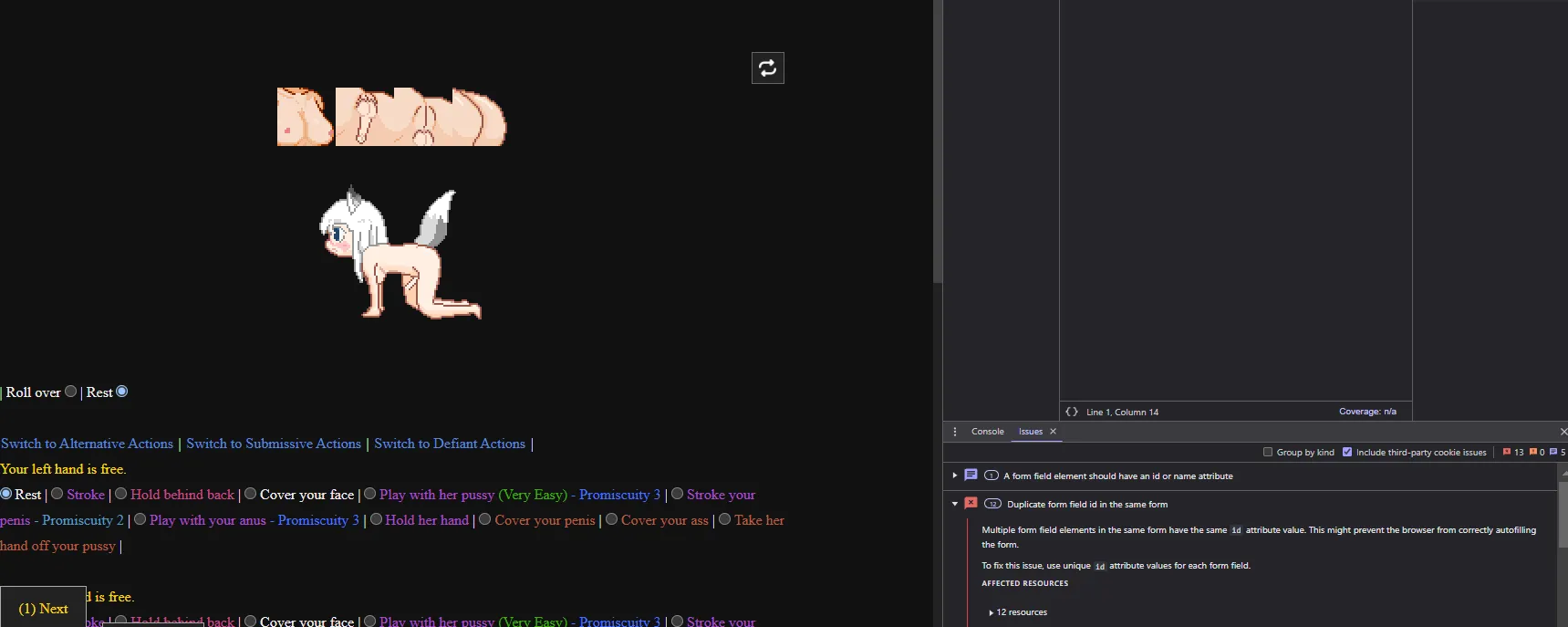Uncheck Include third-party cookie issues
The height and width of the screenshot is (627, 1568).
(x=1347, y=452)
